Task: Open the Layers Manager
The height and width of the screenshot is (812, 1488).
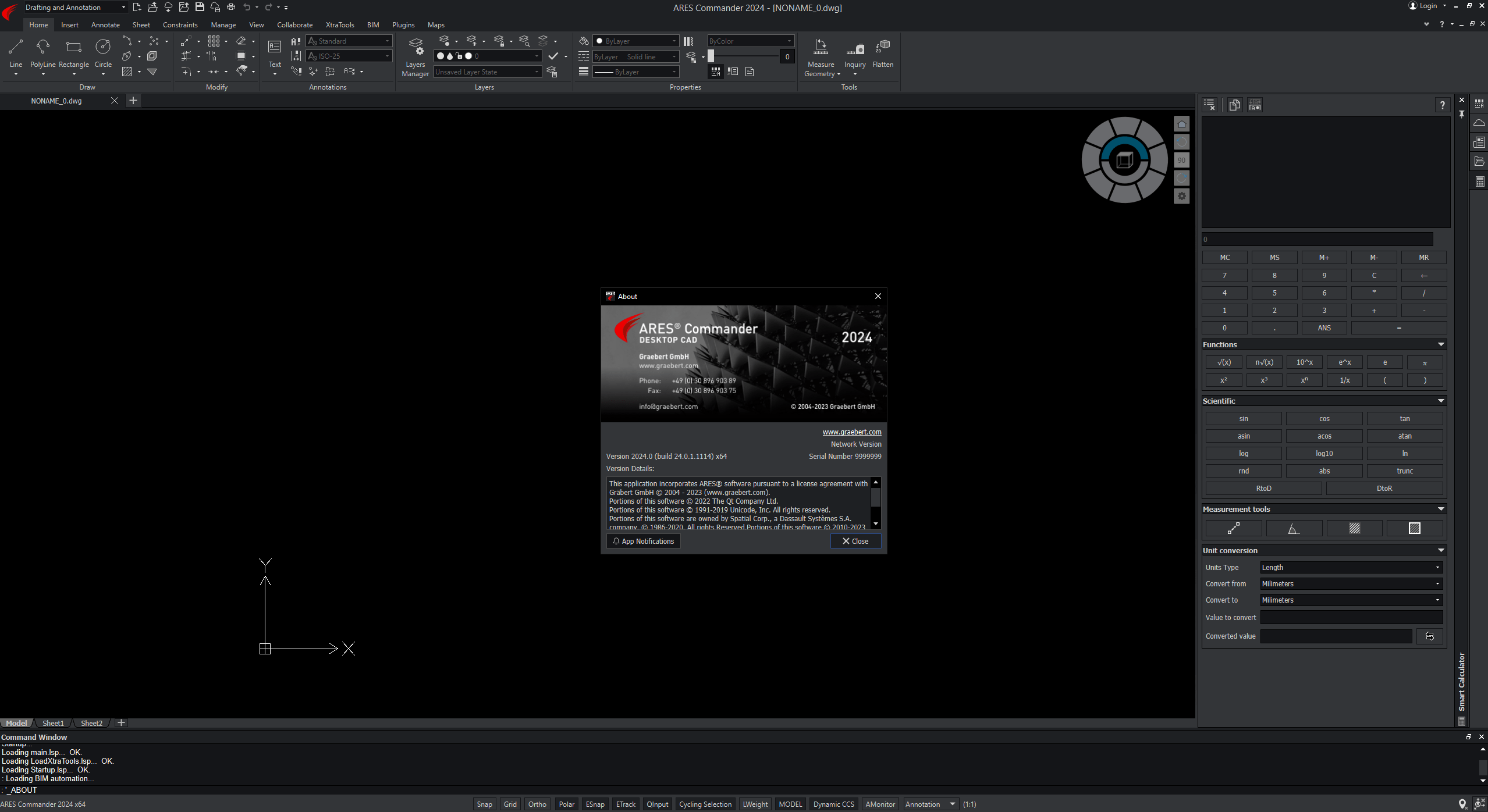Action: click(415, 57)
